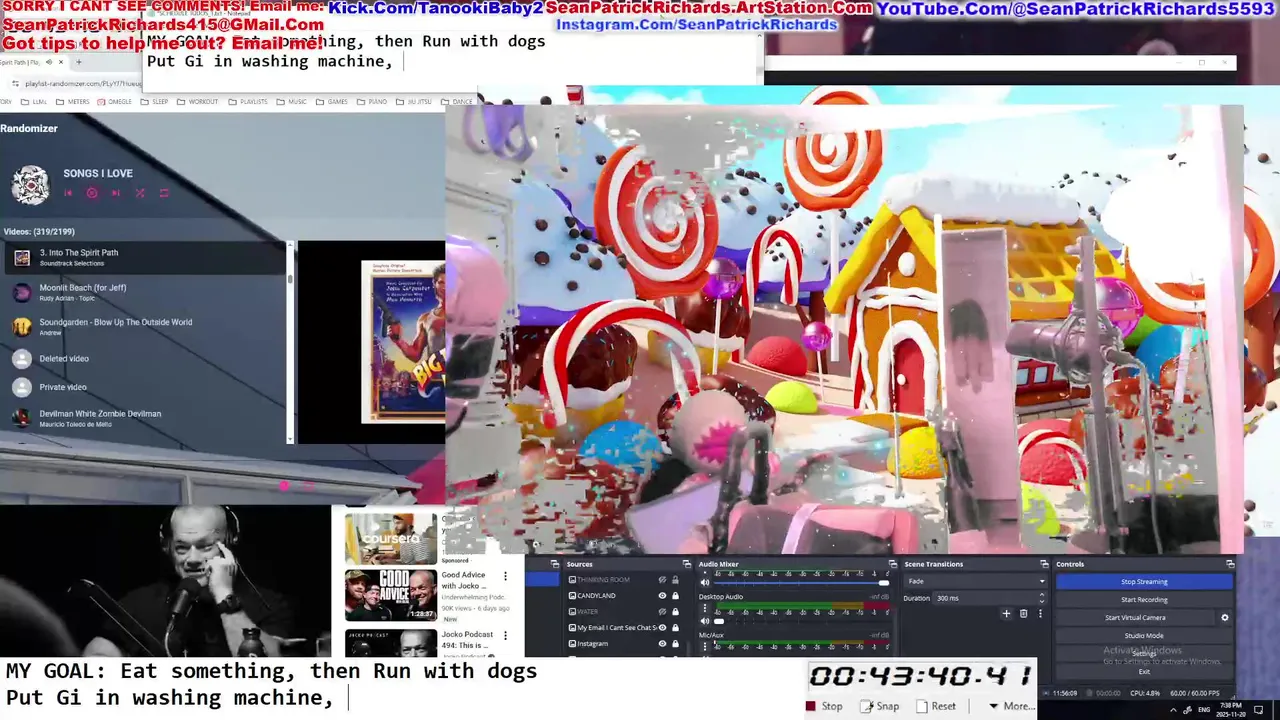Click the SONGS I LOVE playlist avatar
This screenshot has height=720, width=1280.
pyautogui.click(x=30, y=185)
